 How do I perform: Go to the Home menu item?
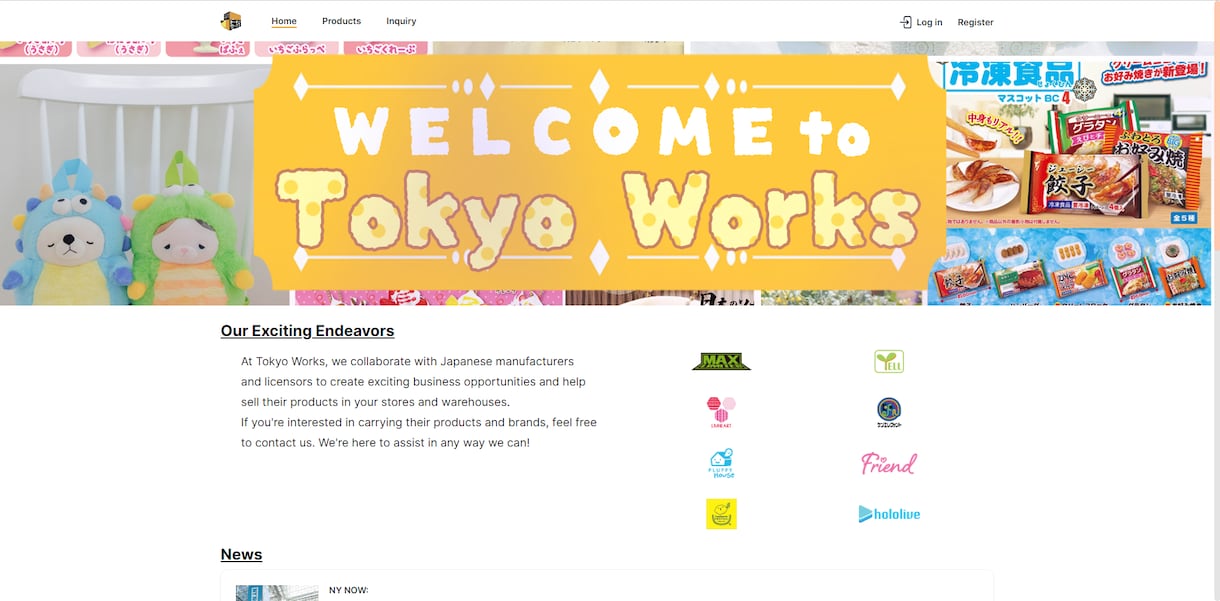click(x=284, y=21)
